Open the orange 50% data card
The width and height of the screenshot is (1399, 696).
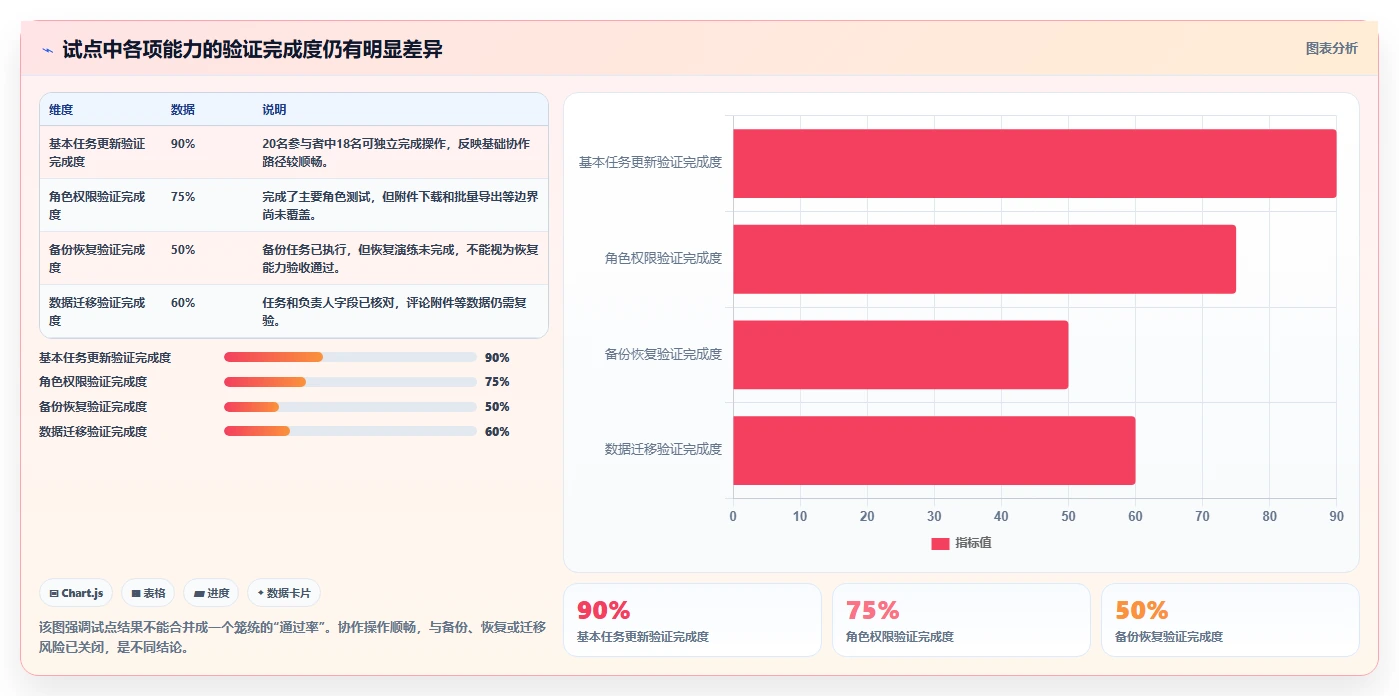(x=1230, y=620)
